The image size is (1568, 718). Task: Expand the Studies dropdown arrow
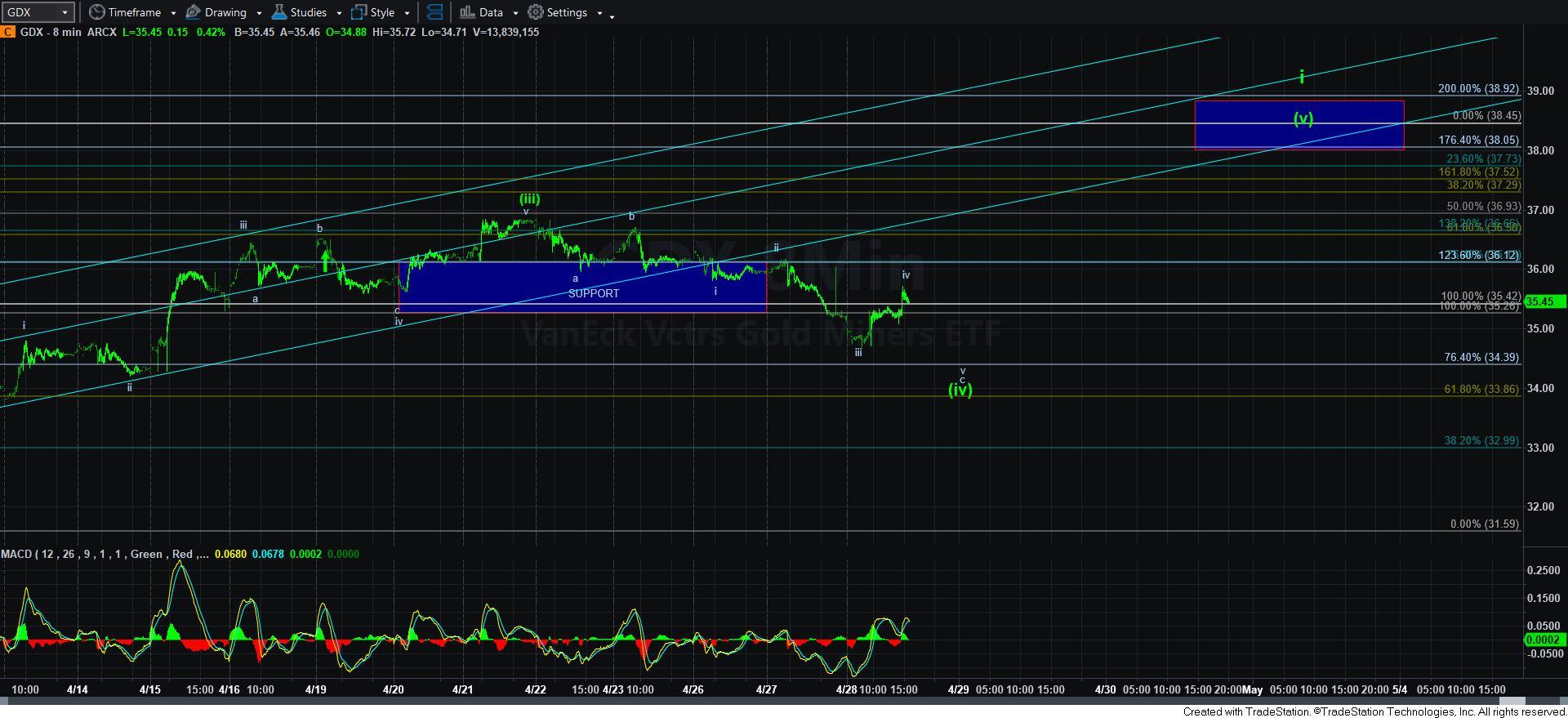tap(338, 13)
